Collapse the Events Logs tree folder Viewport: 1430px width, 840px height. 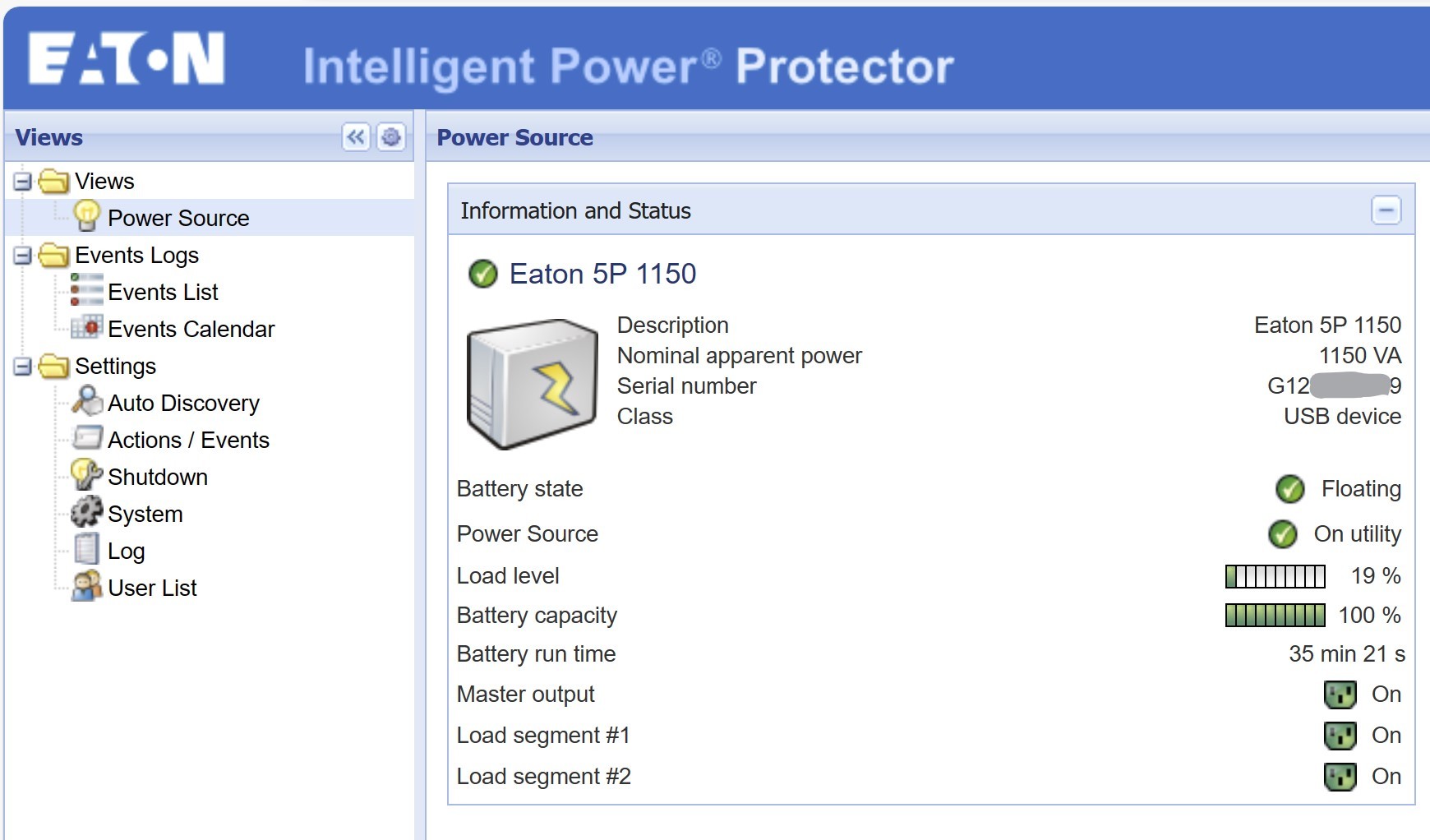[23, 255]
